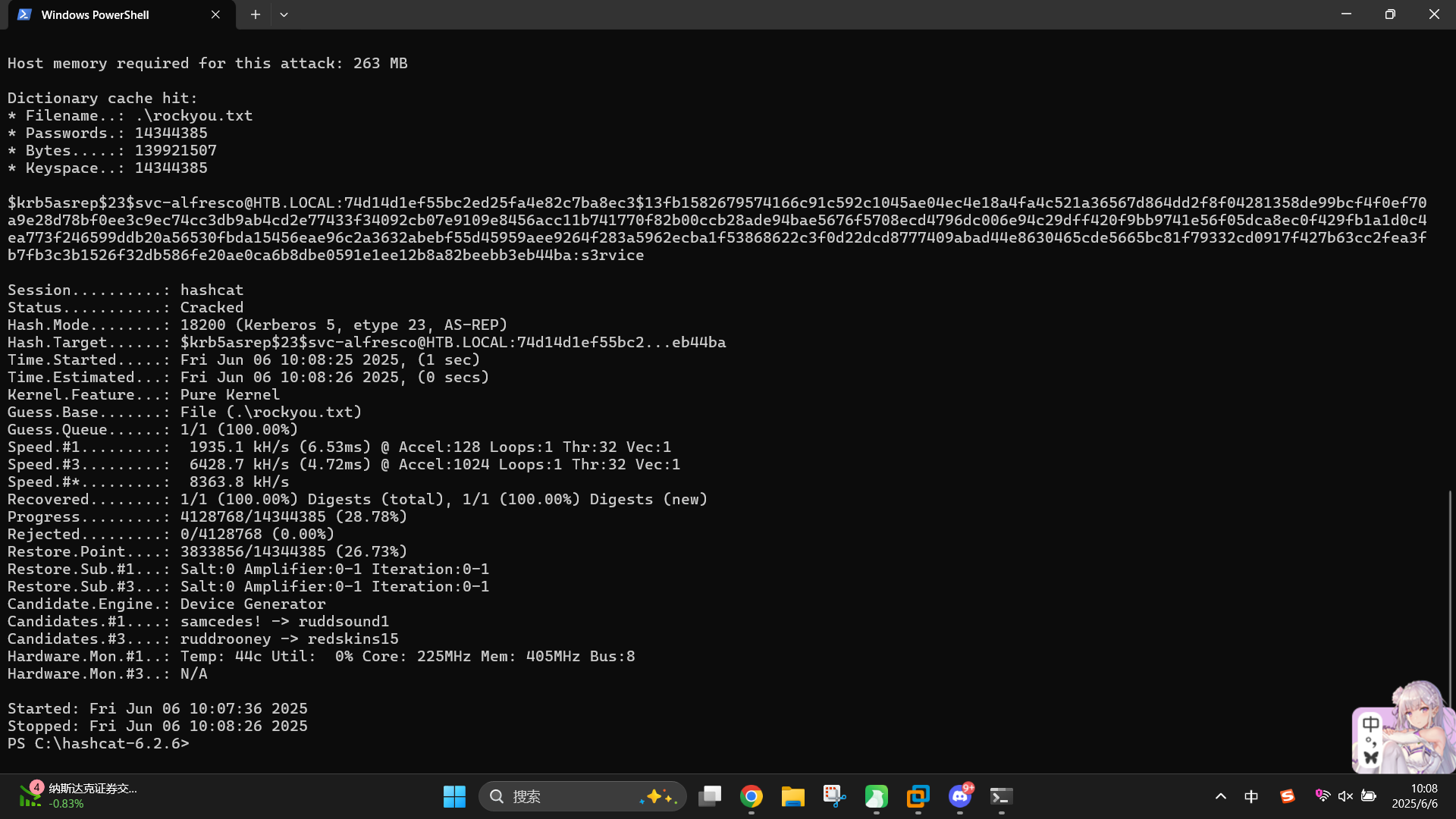This screenshot has height=819, width=1456.
Task: Open the Windows Start menu
Action: click(454, 796)
